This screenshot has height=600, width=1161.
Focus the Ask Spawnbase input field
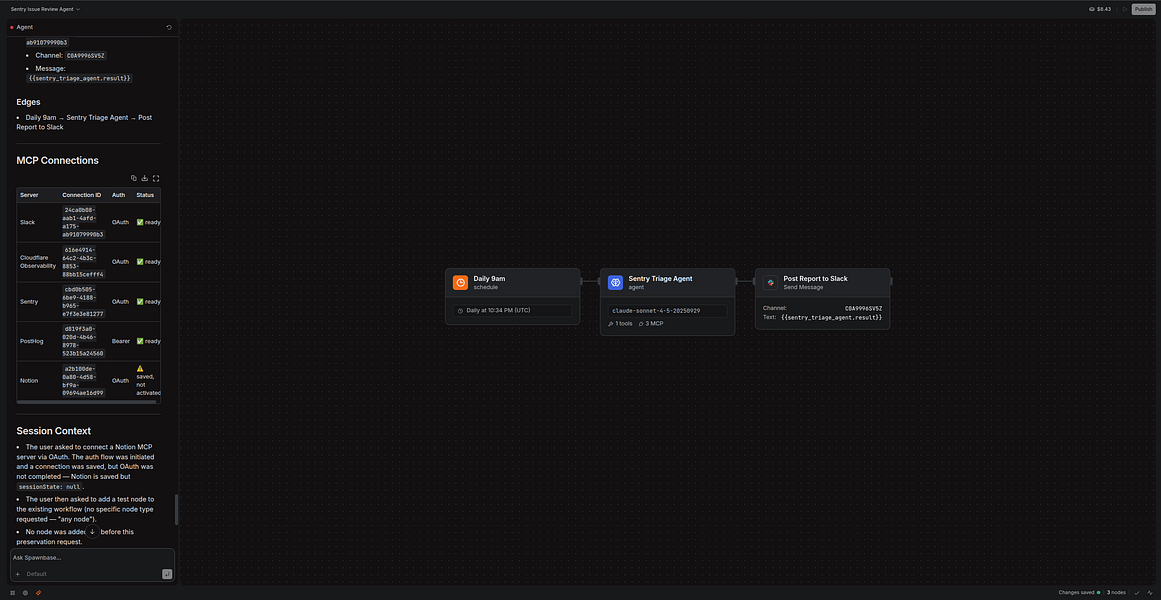coord(93,557)
